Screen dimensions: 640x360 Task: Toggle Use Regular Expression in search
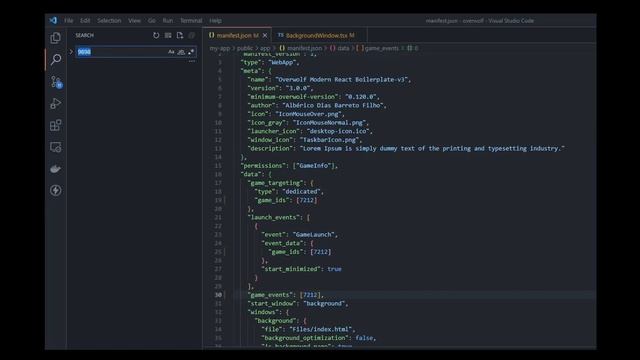pyautogui.click(x=191, y=52)
